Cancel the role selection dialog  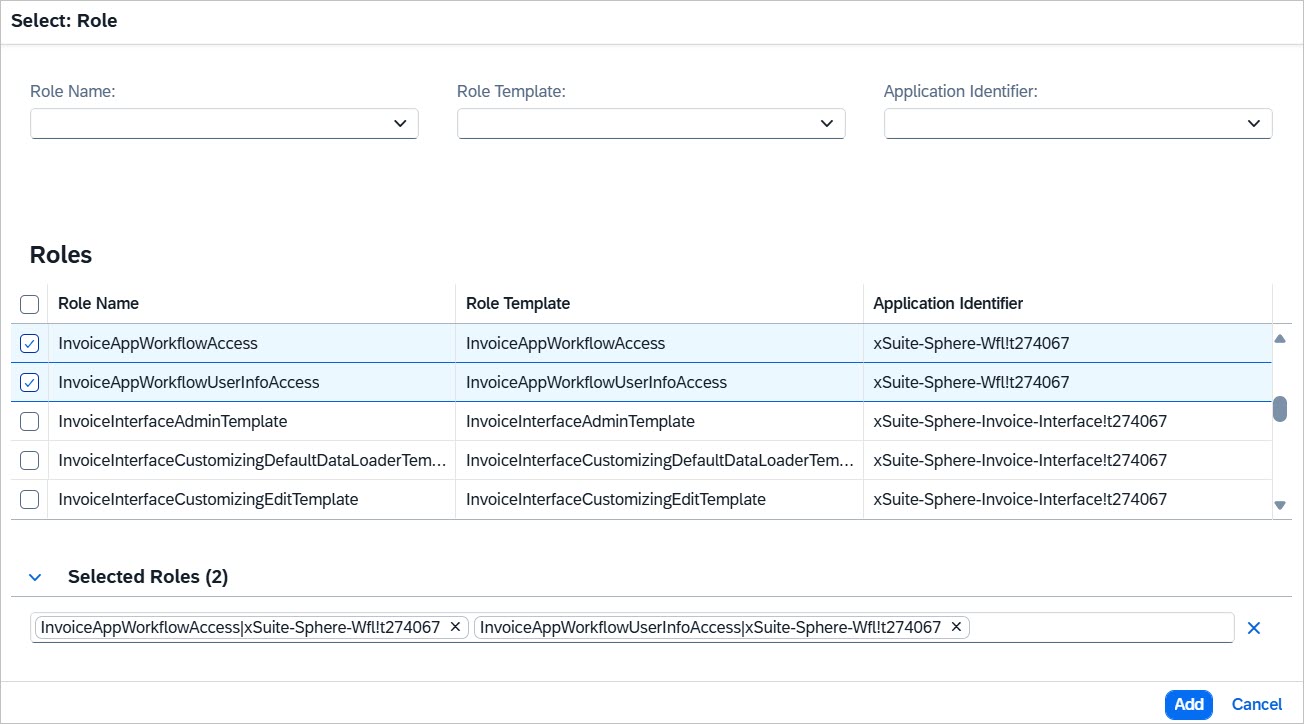click(1257, 705)
